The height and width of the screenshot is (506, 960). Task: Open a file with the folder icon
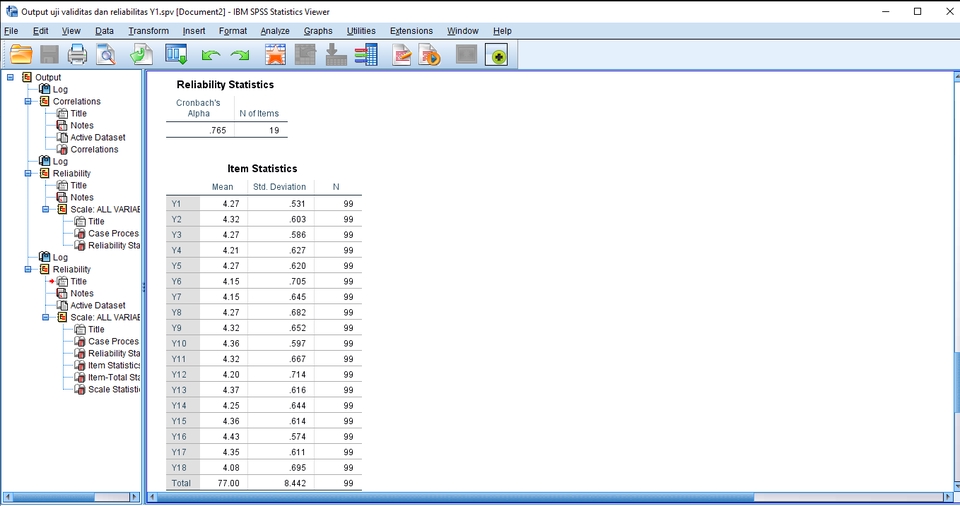pos(21,55)
